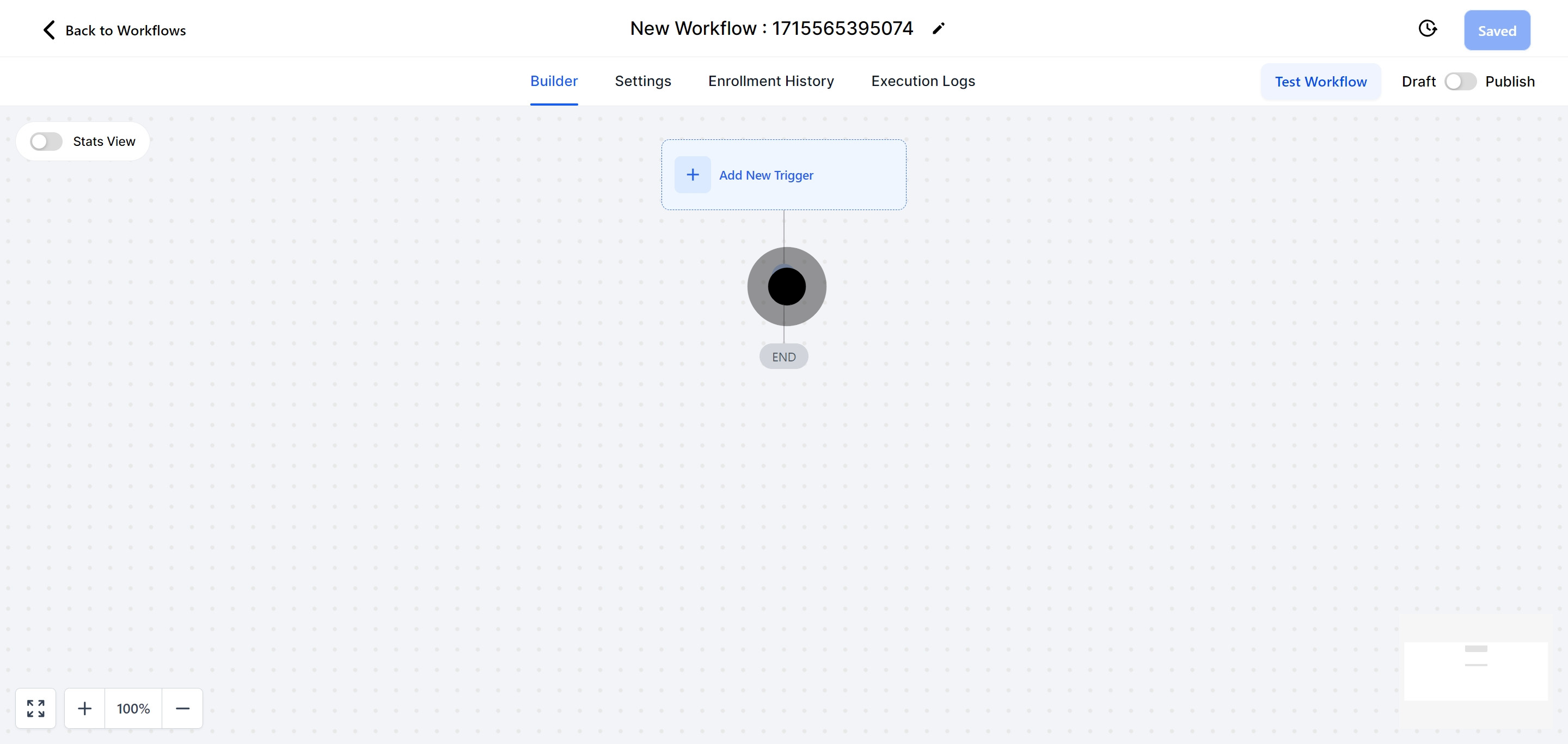Open the Execution Logs tab
This screenshot has height=744, width=1568.
(x=923, y=82)
